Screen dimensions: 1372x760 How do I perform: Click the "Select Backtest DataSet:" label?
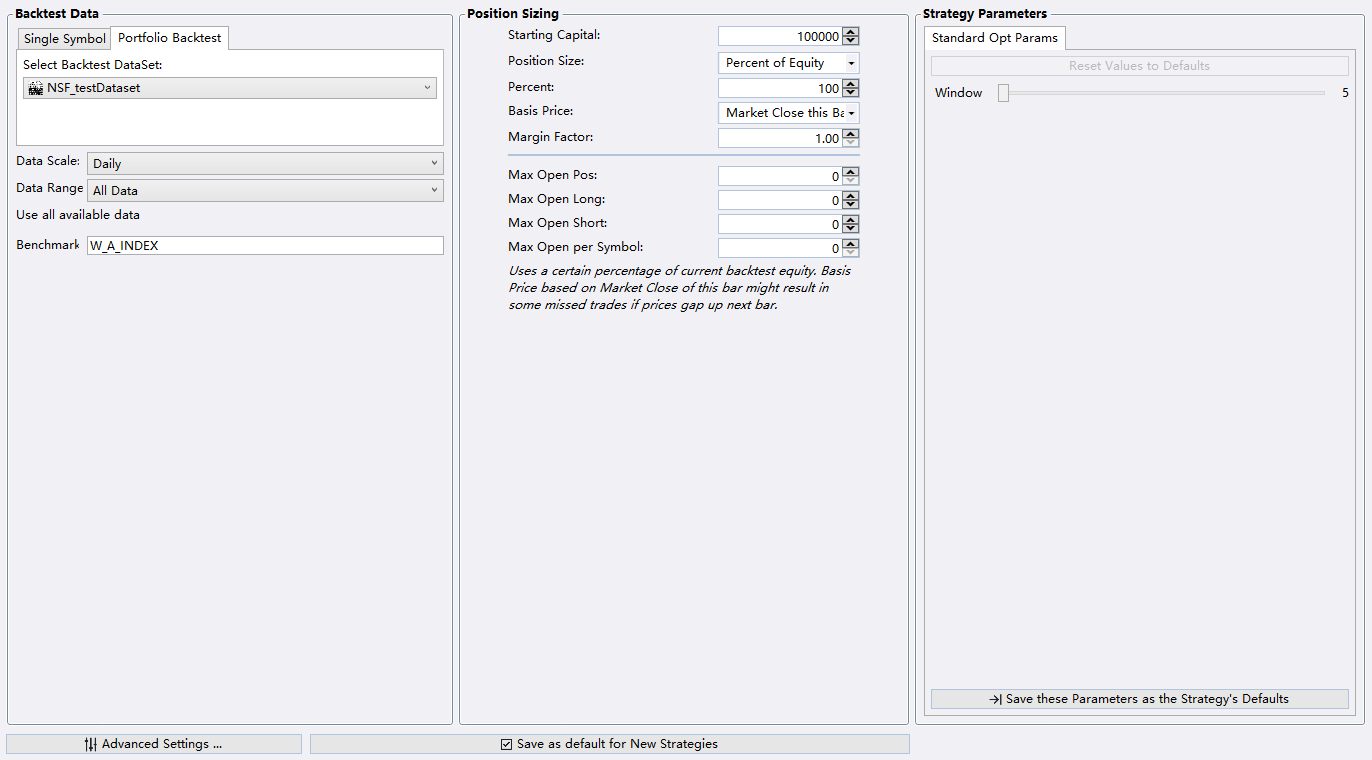click(92, 64)
